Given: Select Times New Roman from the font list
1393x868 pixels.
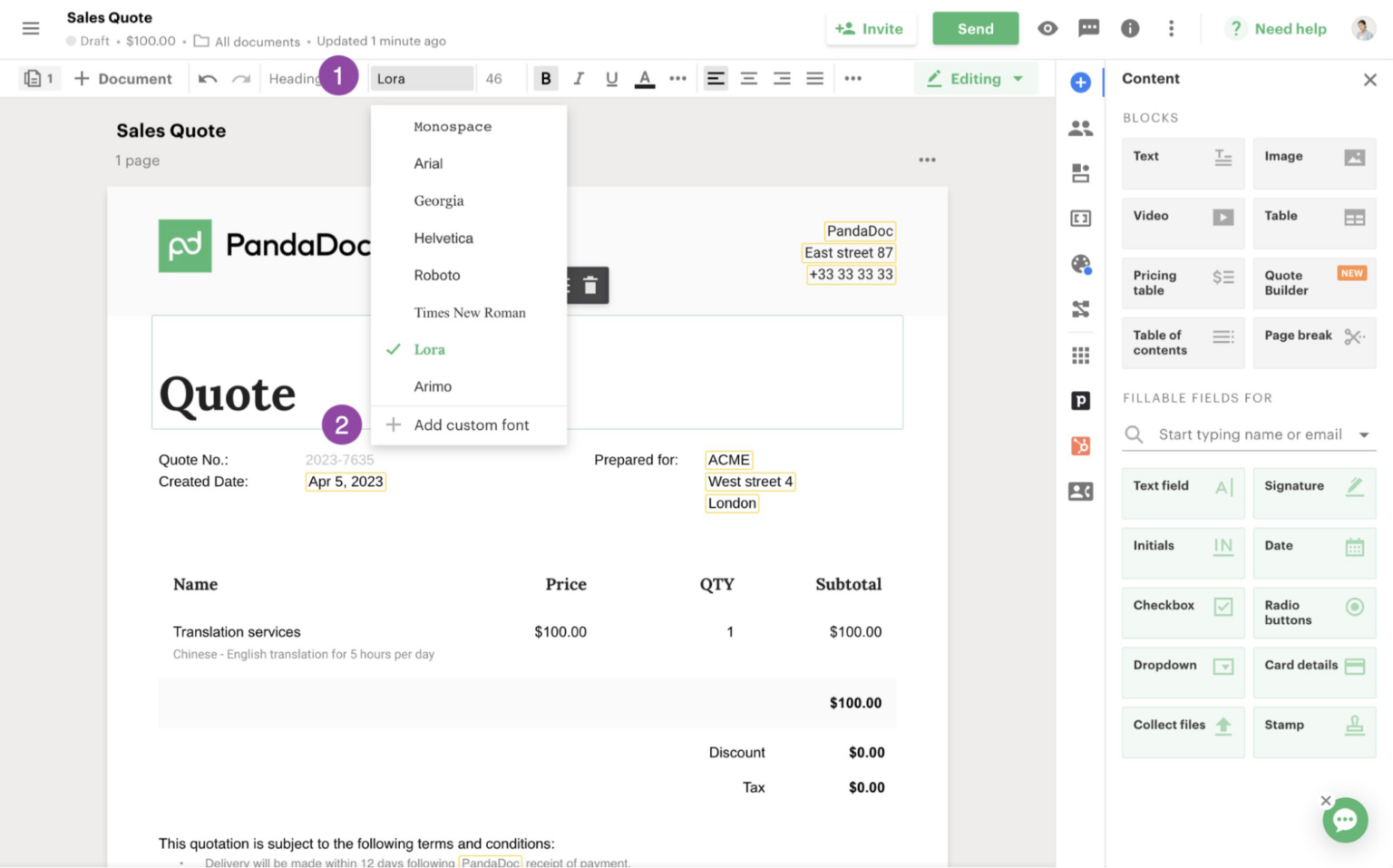Looking at the screenshot, I should tap(470, 312).
